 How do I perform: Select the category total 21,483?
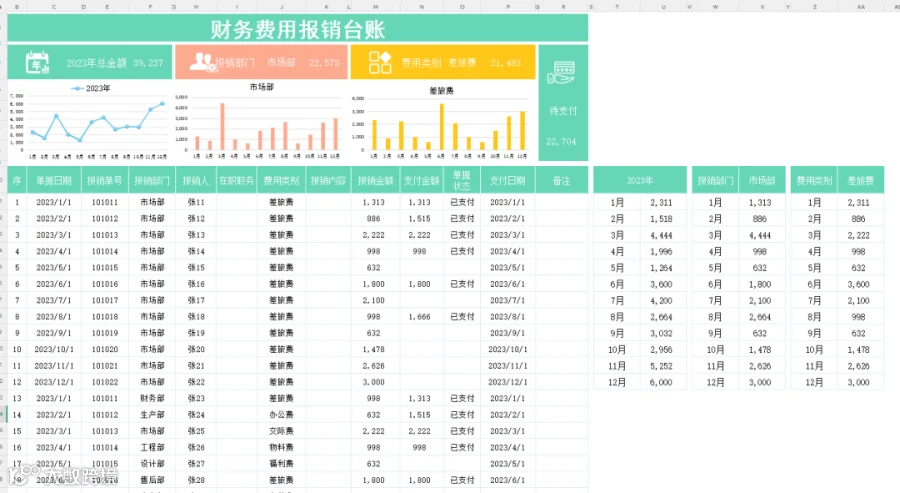506,63
